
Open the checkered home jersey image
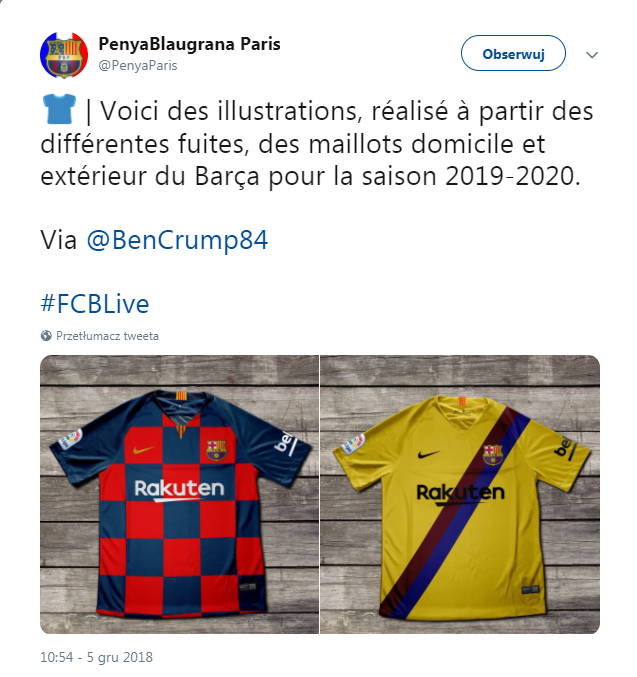tap(179, 494)
